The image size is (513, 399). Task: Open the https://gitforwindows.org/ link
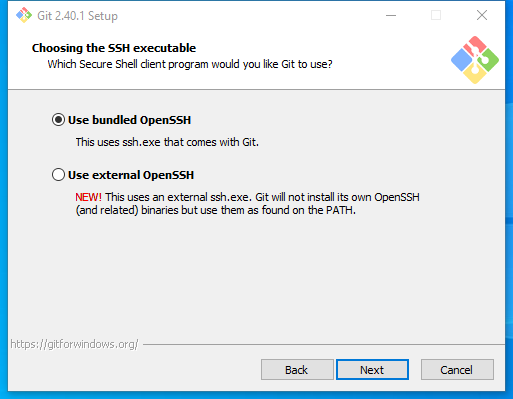(x=74, y=344)
